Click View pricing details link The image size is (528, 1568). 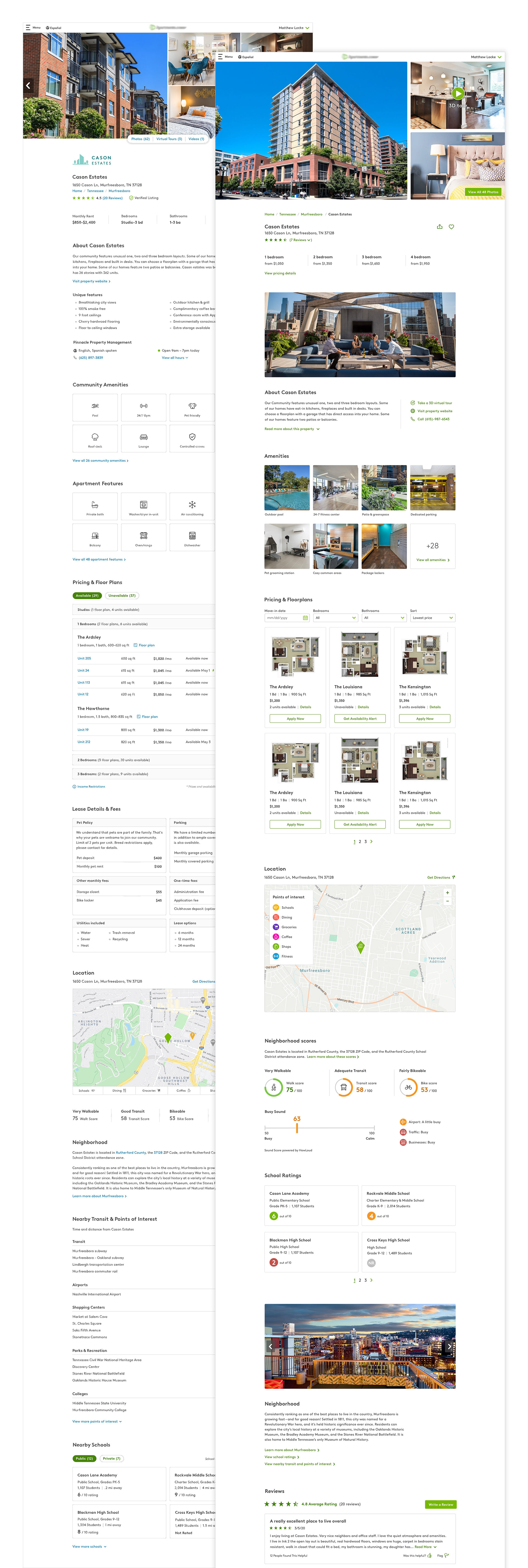click(x=280, y=273)
